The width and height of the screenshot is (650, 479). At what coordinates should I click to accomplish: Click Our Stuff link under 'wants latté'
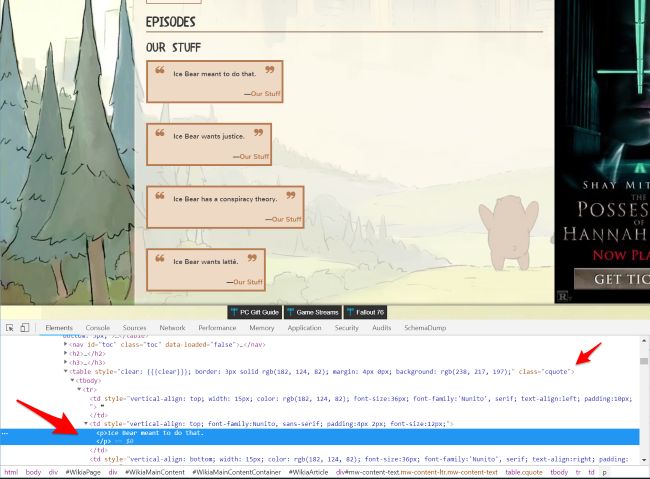(248, 282)
